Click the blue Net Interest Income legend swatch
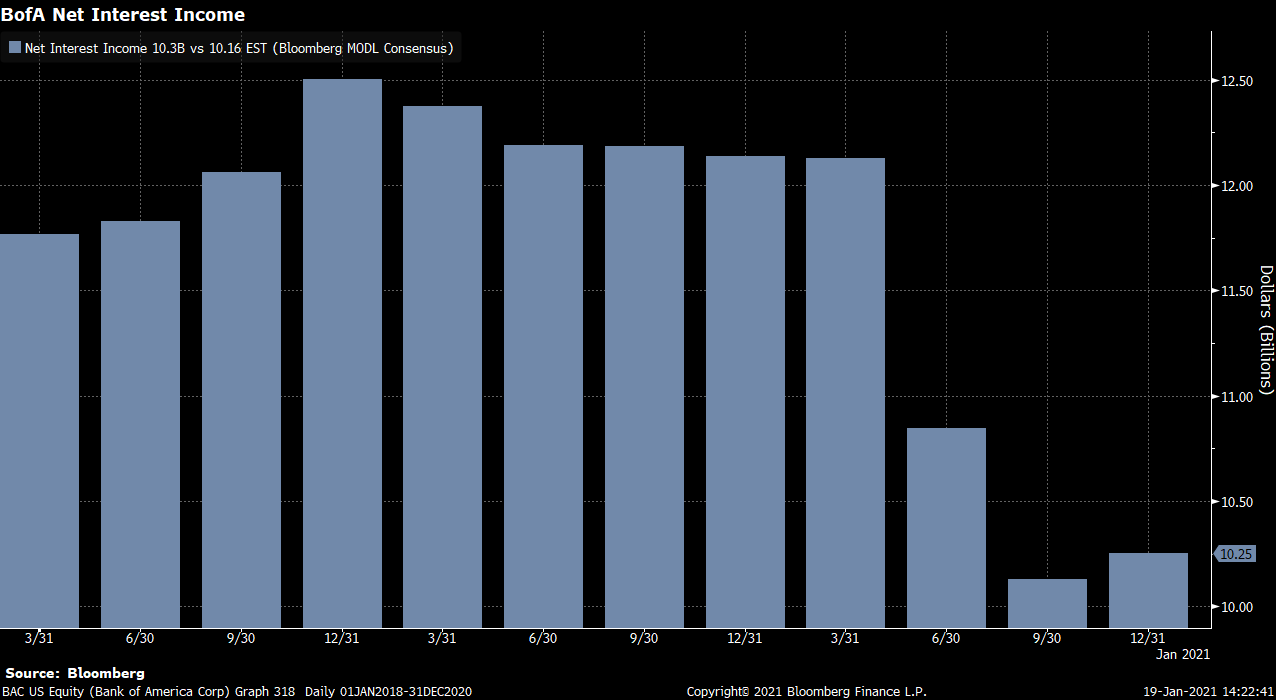Viewport: 1276px width, 700px height. point(15,47)
